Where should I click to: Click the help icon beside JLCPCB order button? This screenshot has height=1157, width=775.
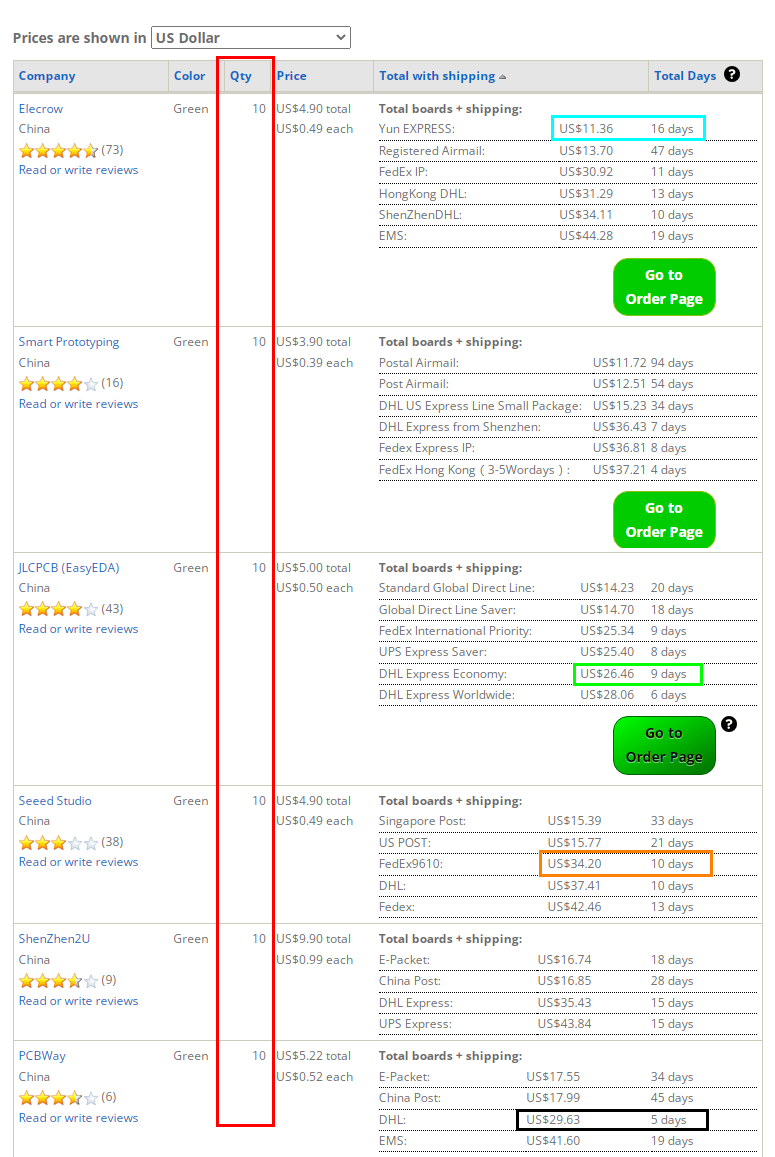pyautogui.click(x=728, y=724)
